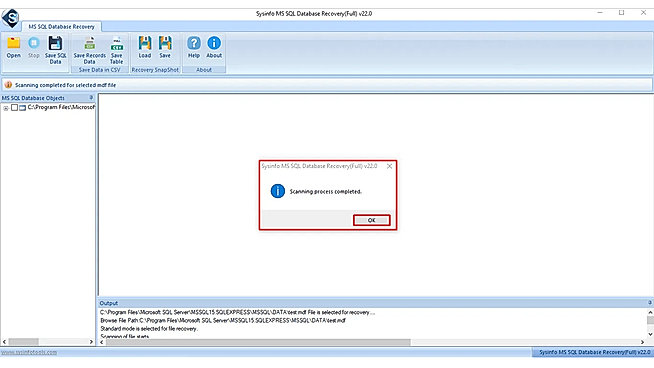Click the 'Browse File Path' output line
This screenshot has height=368, width=654.
click(223, 320)
